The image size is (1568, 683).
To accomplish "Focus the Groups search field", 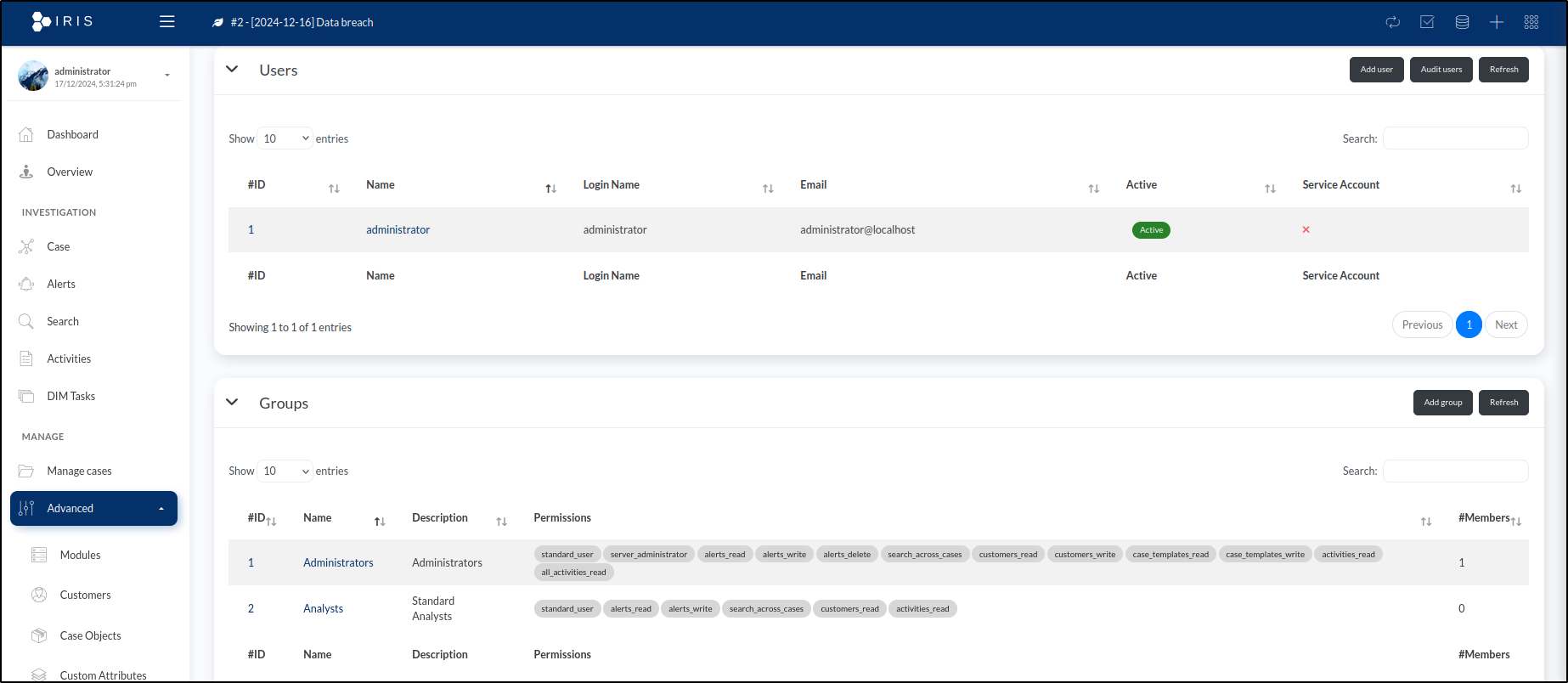I will point(1456,471).
